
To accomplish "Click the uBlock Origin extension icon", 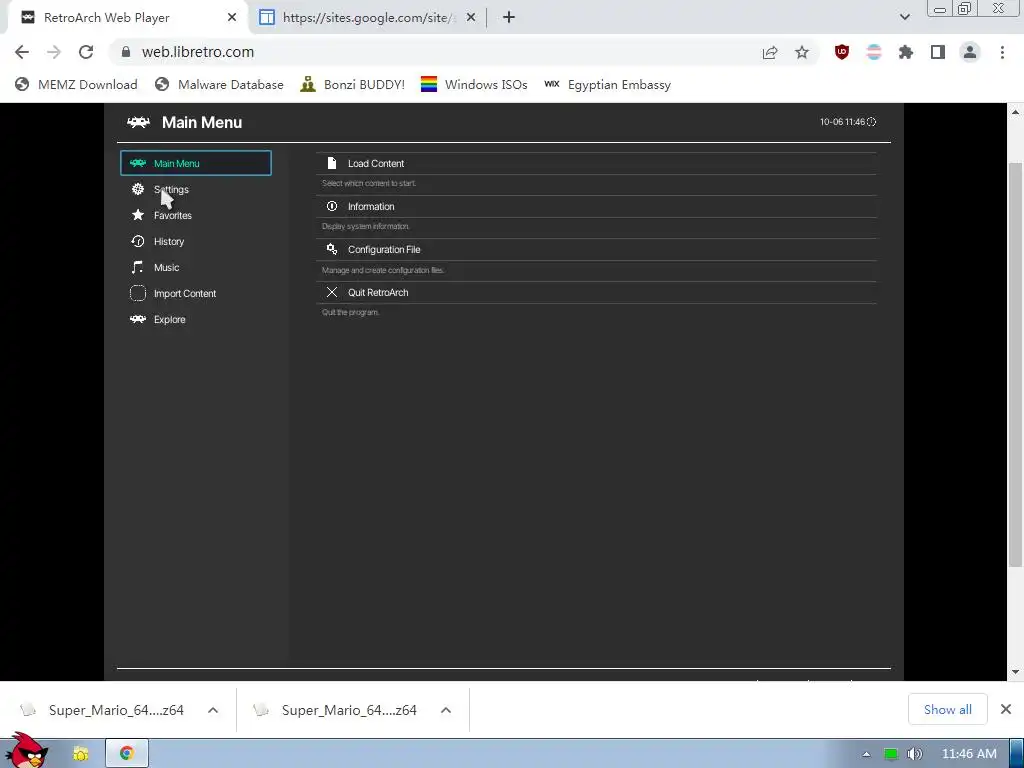I will tap(842, 52).
